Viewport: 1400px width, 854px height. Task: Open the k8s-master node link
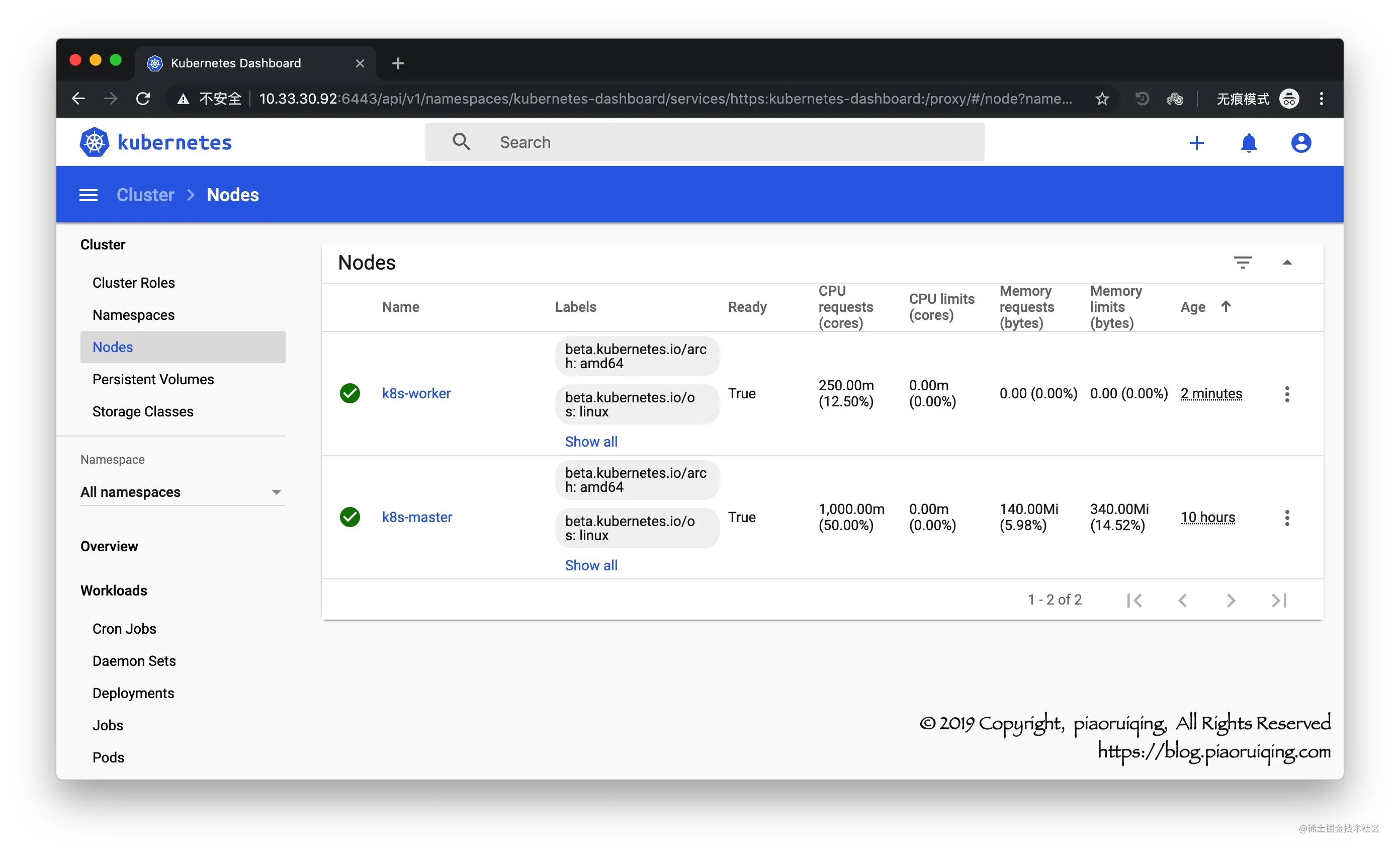click(416, 518)
